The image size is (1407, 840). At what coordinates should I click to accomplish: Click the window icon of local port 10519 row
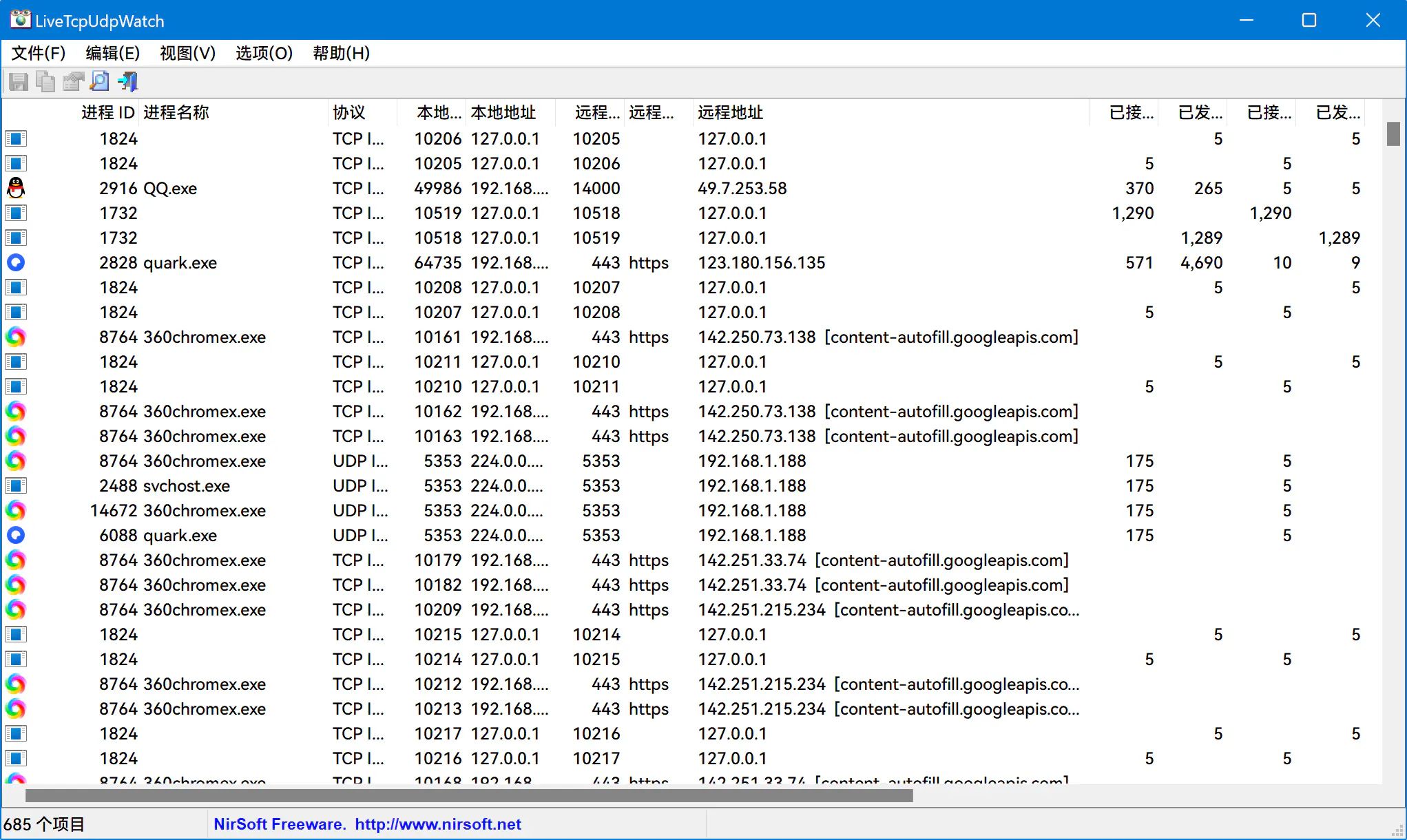coord(16,213)
